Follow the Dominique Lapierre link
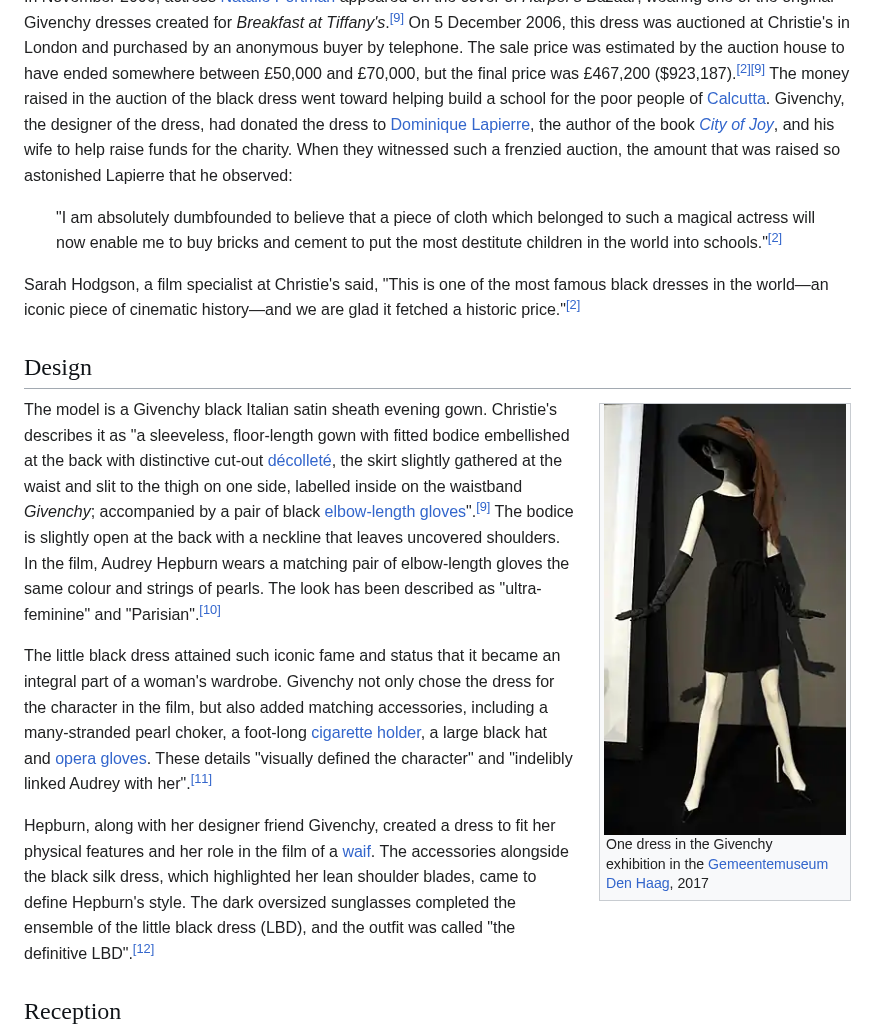 tap(460, 124)
